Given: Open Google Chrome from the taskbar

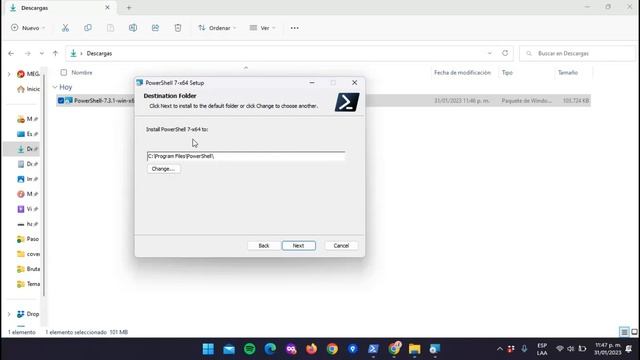Looking at the screenshot, I should [x=332, y=349].
